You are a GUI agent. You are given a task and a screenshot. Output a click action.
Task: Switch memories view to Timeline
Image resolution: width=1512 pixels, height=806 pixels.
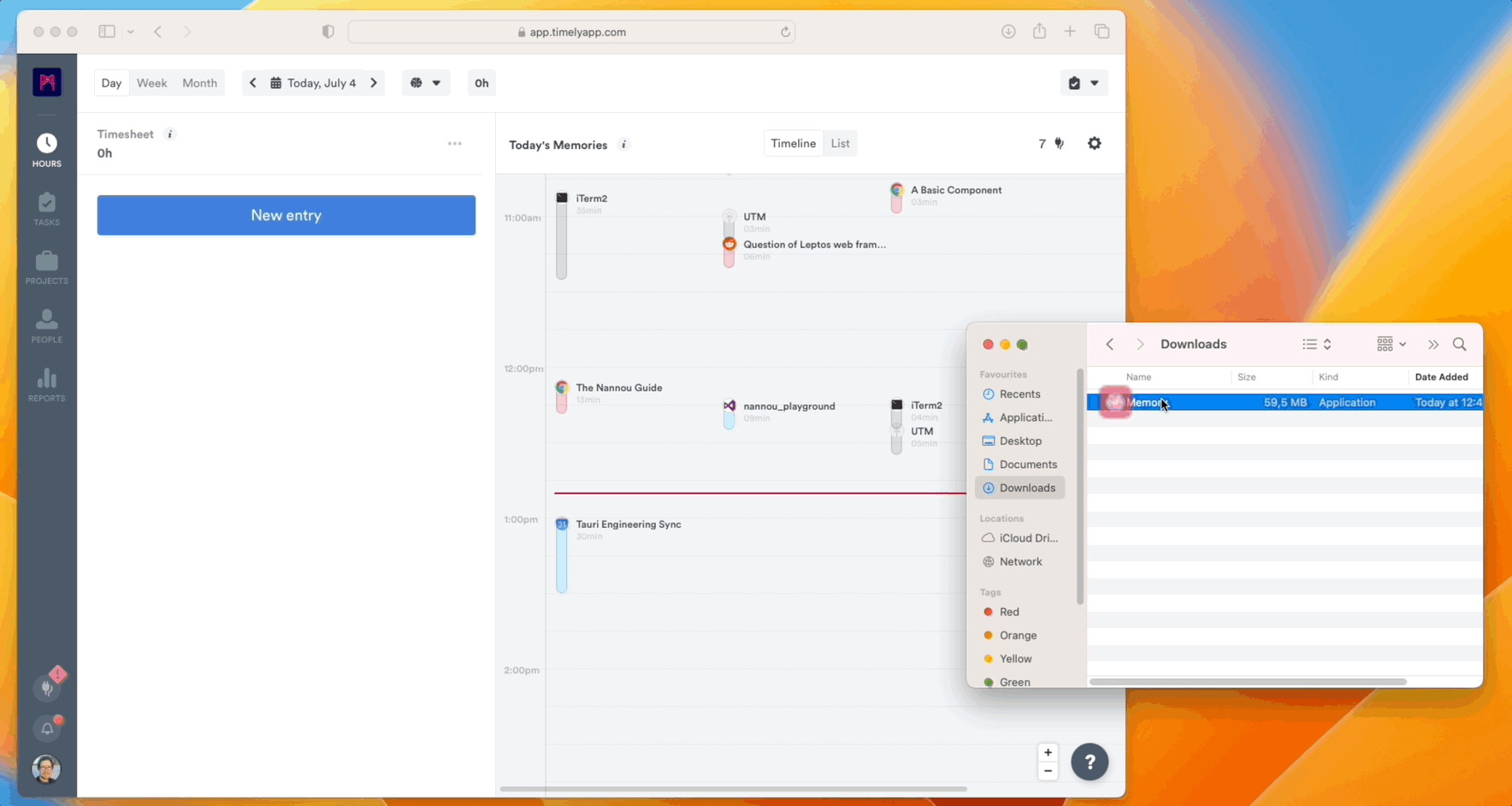[793, 144]
